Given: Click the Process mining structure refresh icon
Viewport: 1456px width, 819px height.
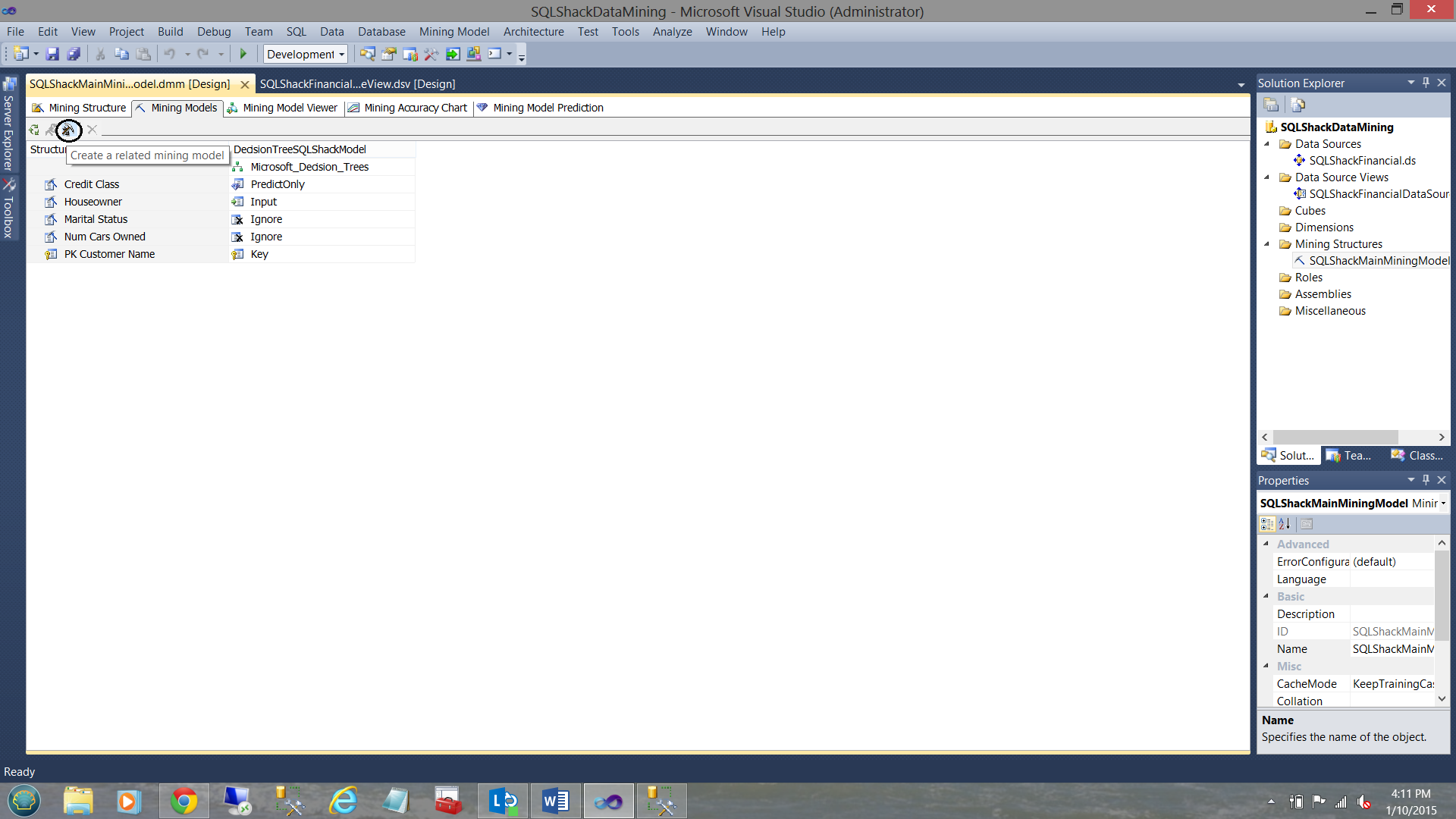Looking at the screenshot, I should click(34, 130).
